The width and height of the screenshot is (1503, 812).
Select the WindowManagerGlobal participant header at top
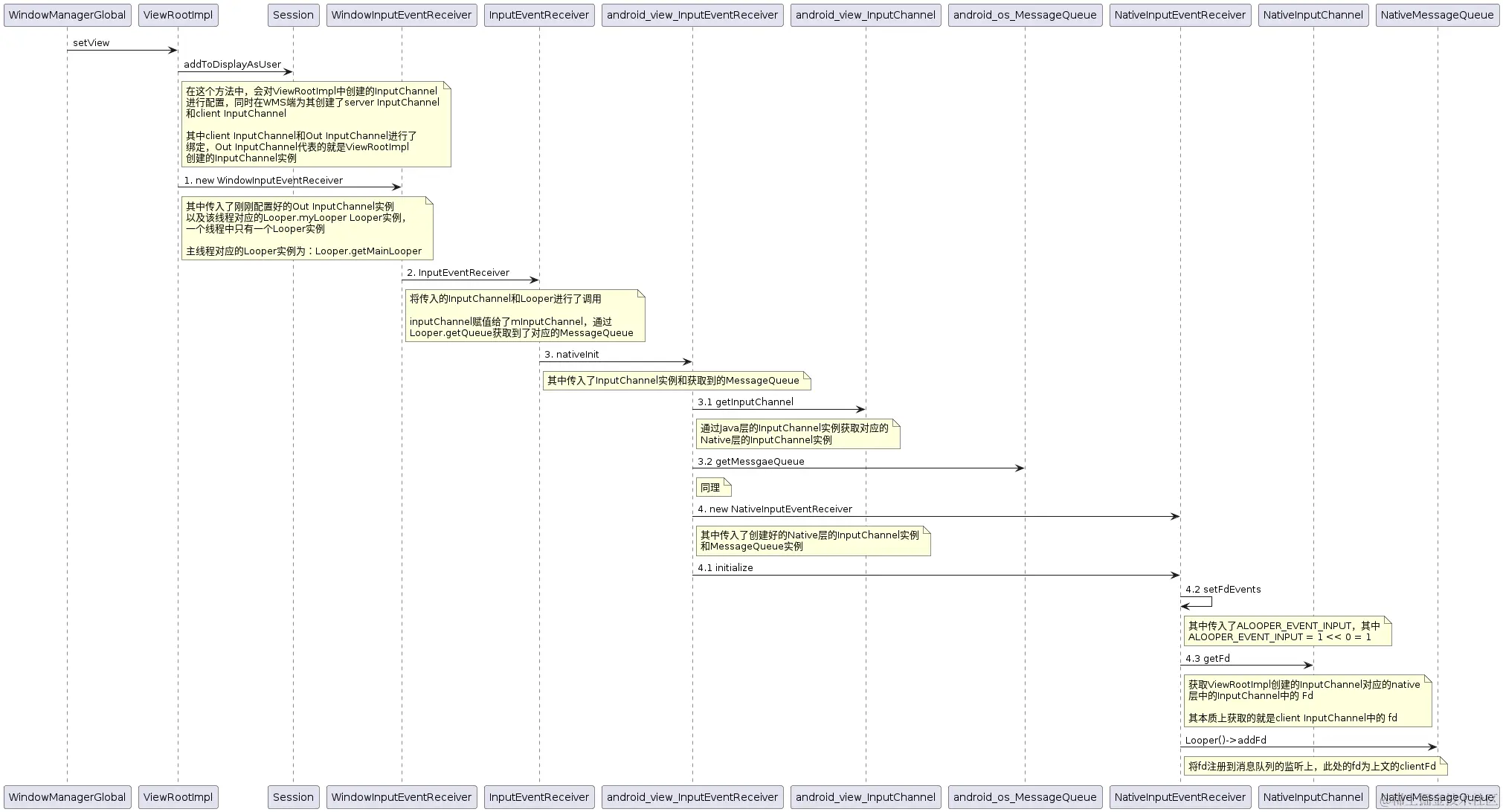68,14
